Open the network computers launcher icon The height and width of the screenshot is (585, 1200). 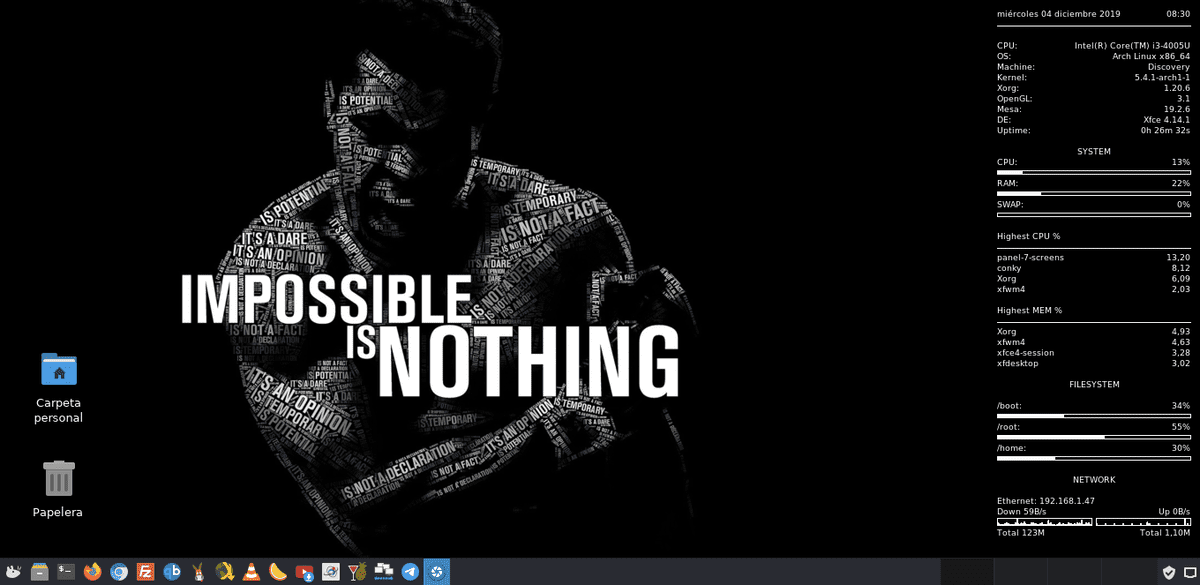tap(384, 572)
